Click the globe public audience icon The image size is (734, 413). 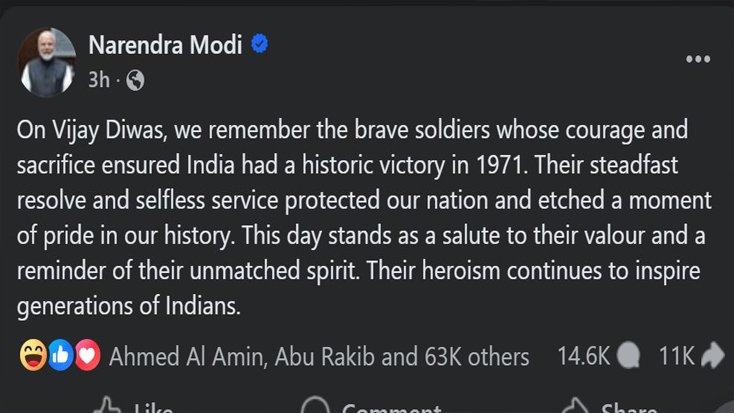(135, 81)
